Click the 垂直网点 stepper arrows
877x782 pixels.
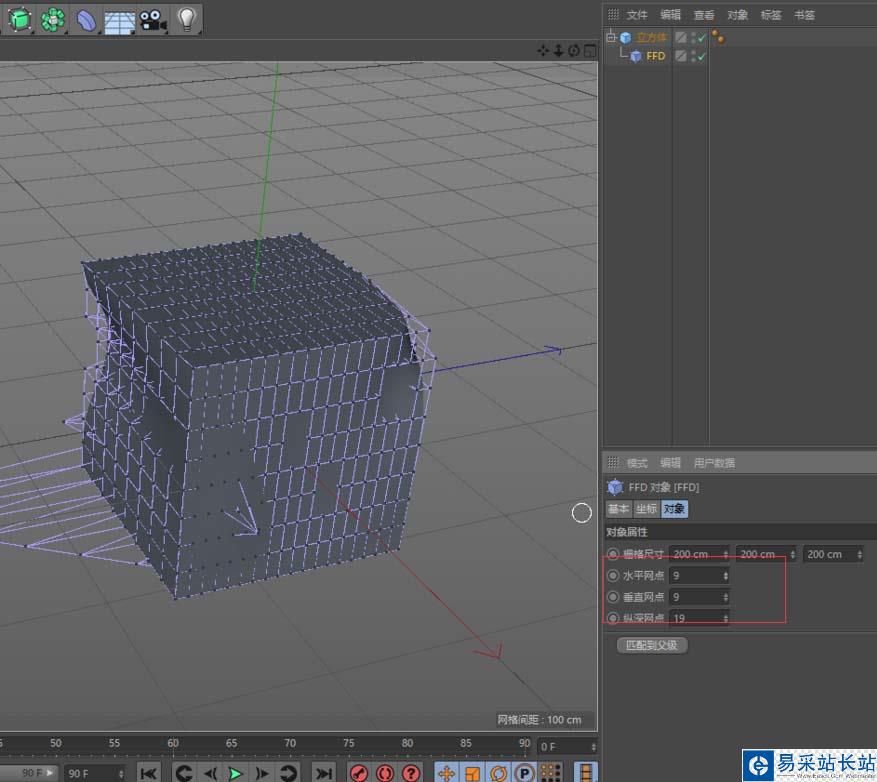pos(725,597)
